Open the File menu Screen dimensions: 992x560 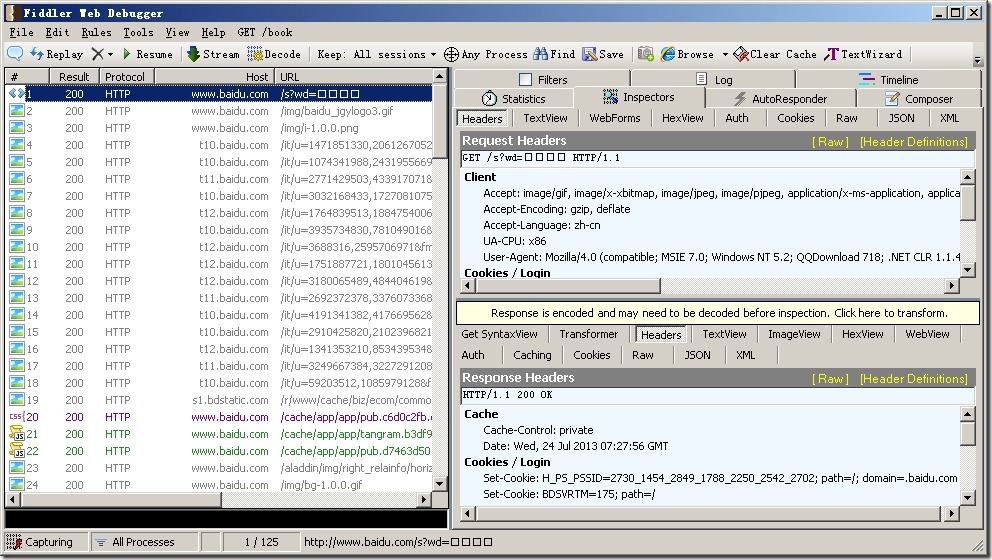(21, 32)
